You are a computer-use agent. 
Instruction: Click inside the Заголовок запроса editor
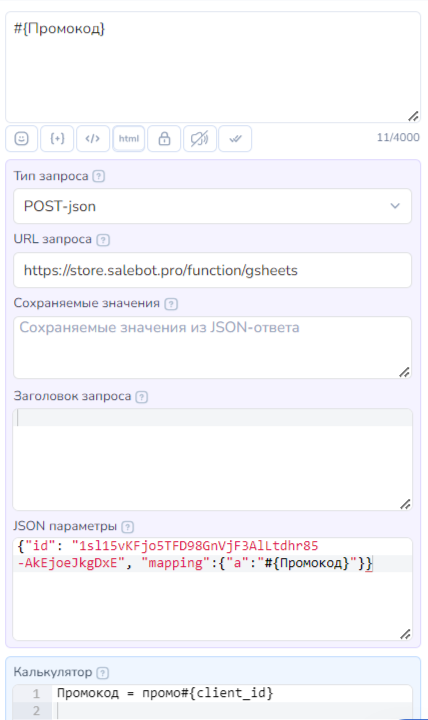(x=212, y=459)
